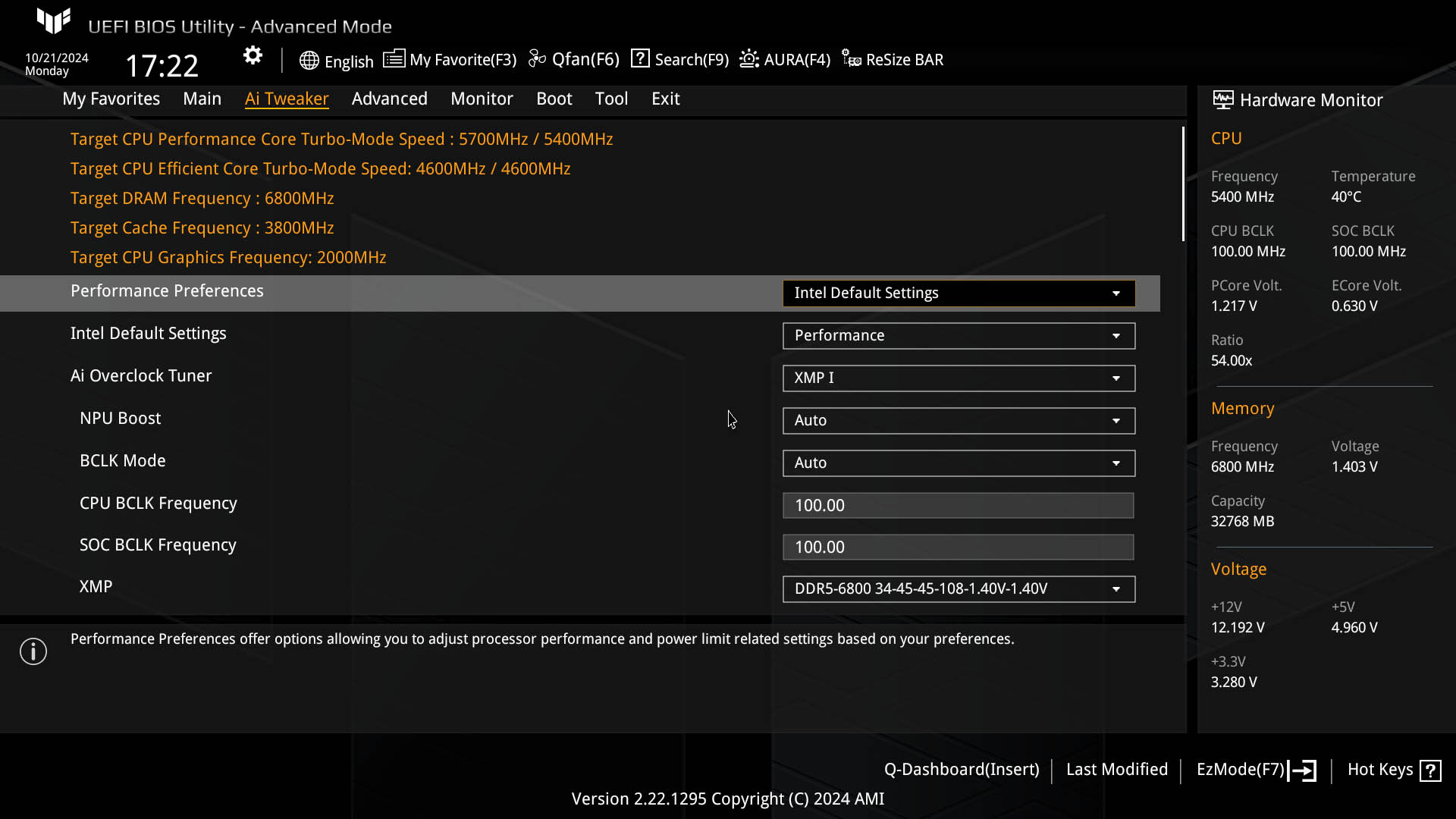
Task: Click Last Modified button
Action: [x=1117, y=770]
